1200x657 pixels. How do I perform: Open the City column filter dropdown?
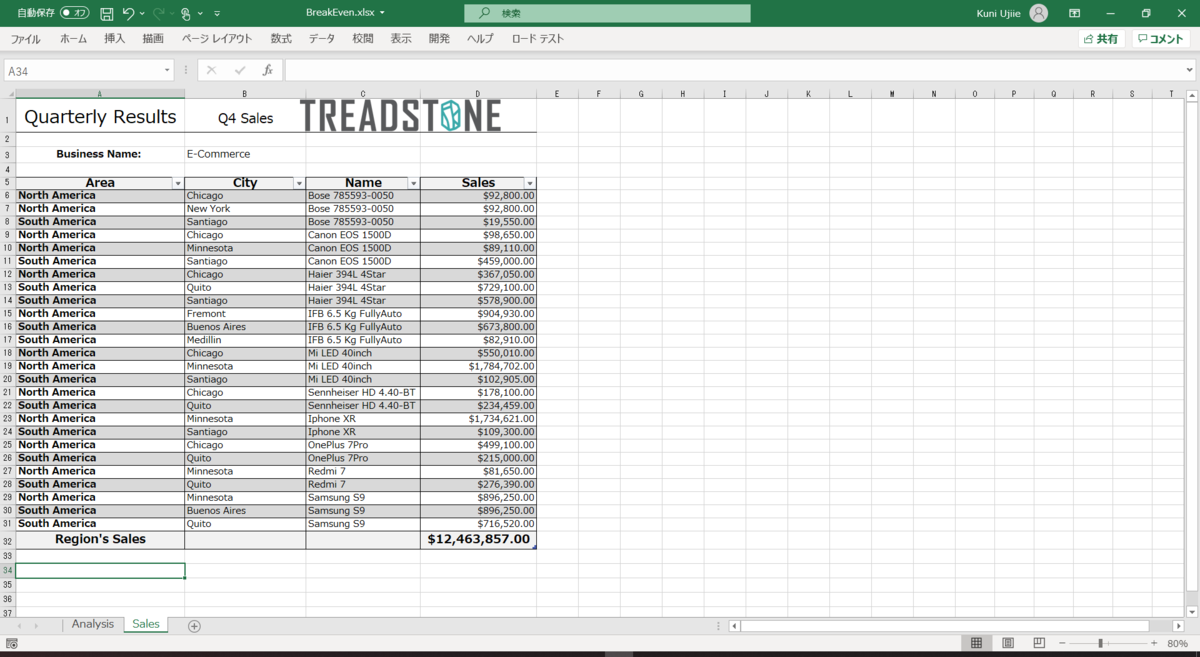[299, 184]
